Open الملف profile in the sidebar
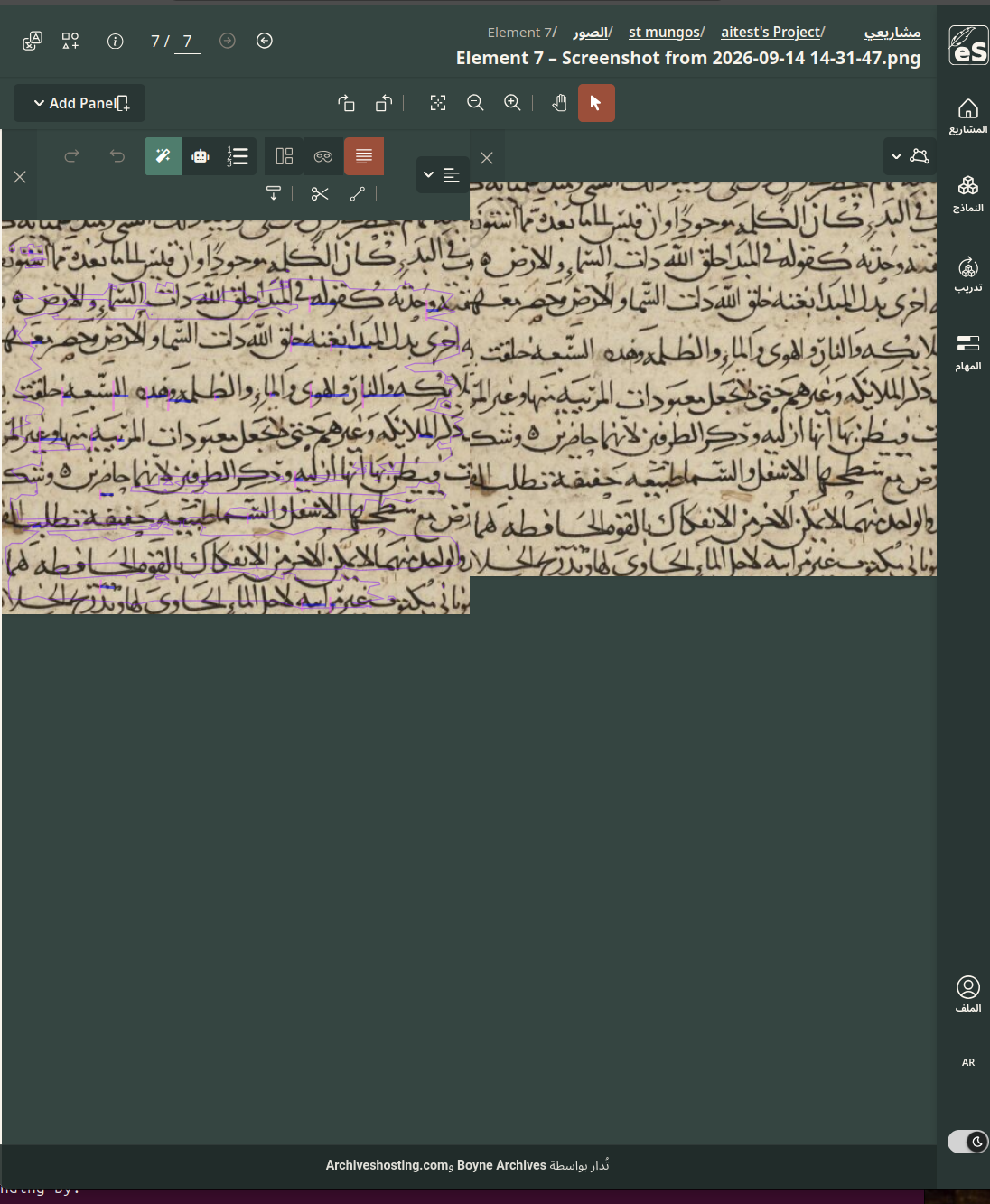This screenshot has width=990, height=1204. (968, 994)
